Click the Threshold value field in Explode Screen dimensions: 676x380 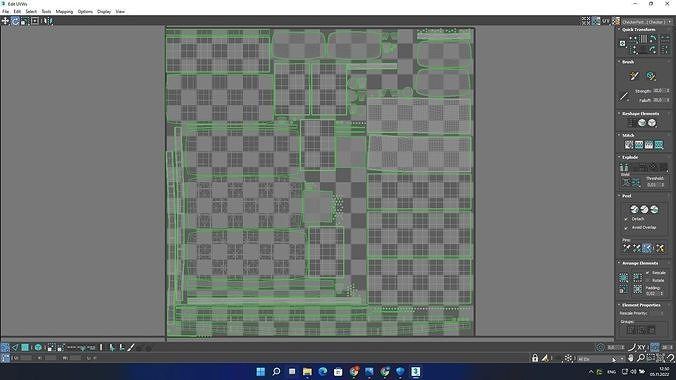click(x=652, y=185)
